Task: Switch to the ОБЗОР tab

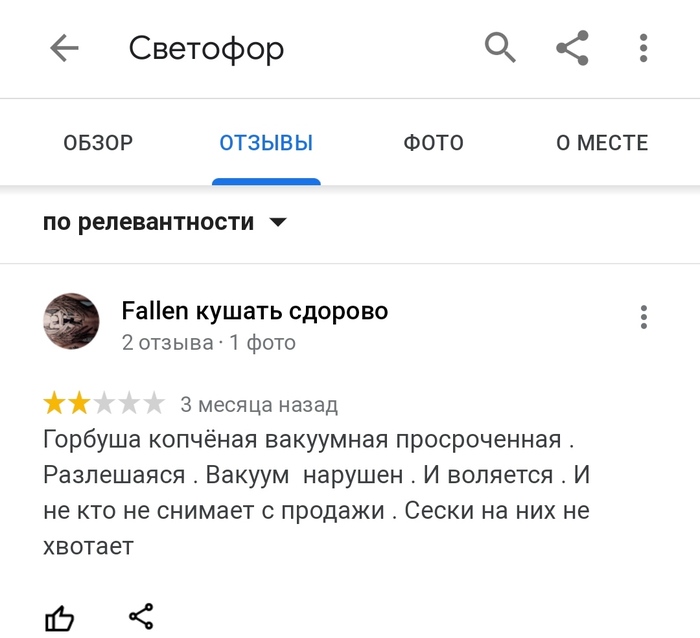Action: [98, 143]
